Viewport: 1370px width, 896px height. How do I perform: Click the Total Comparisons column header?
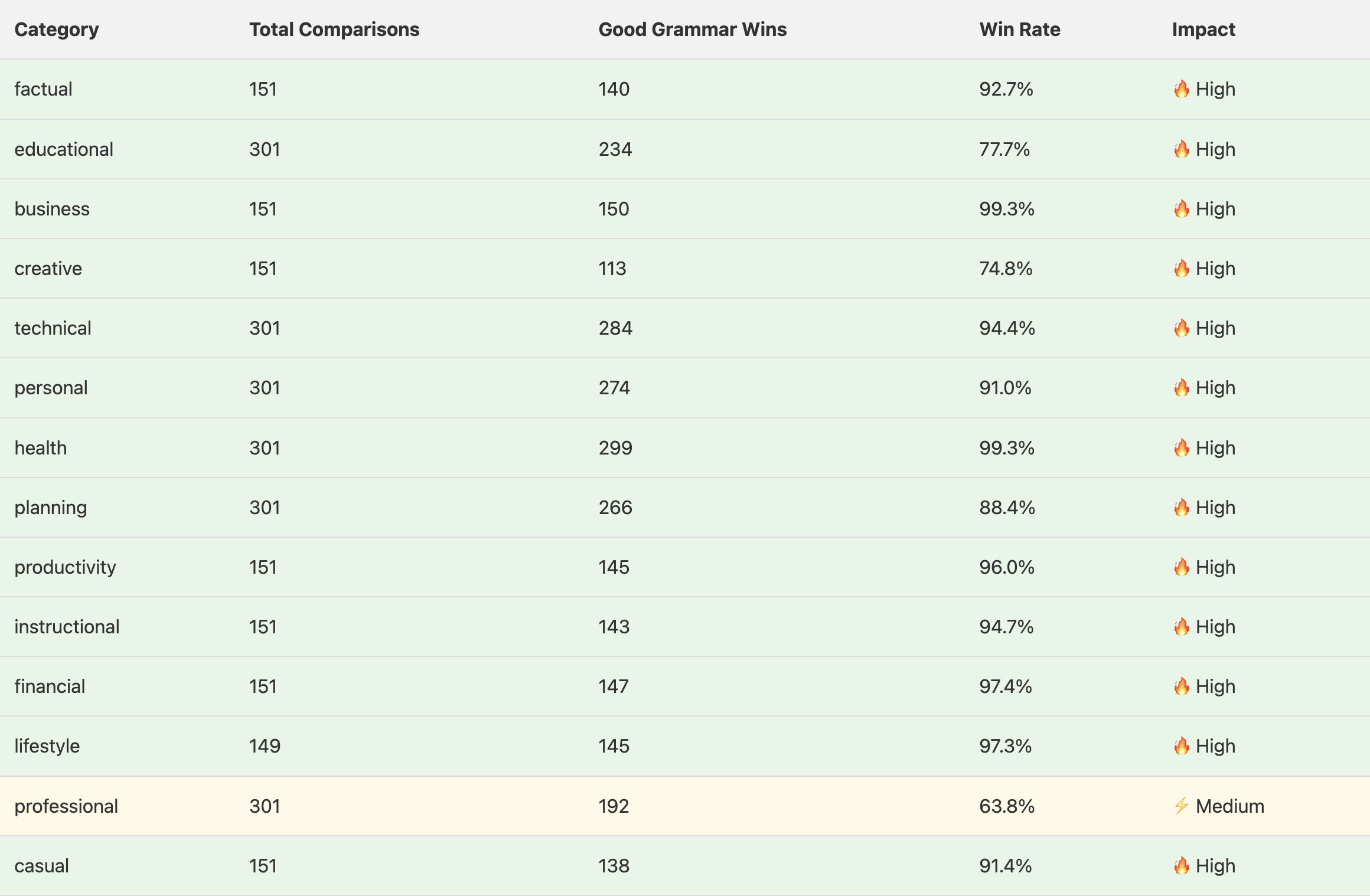click(334, 30)
